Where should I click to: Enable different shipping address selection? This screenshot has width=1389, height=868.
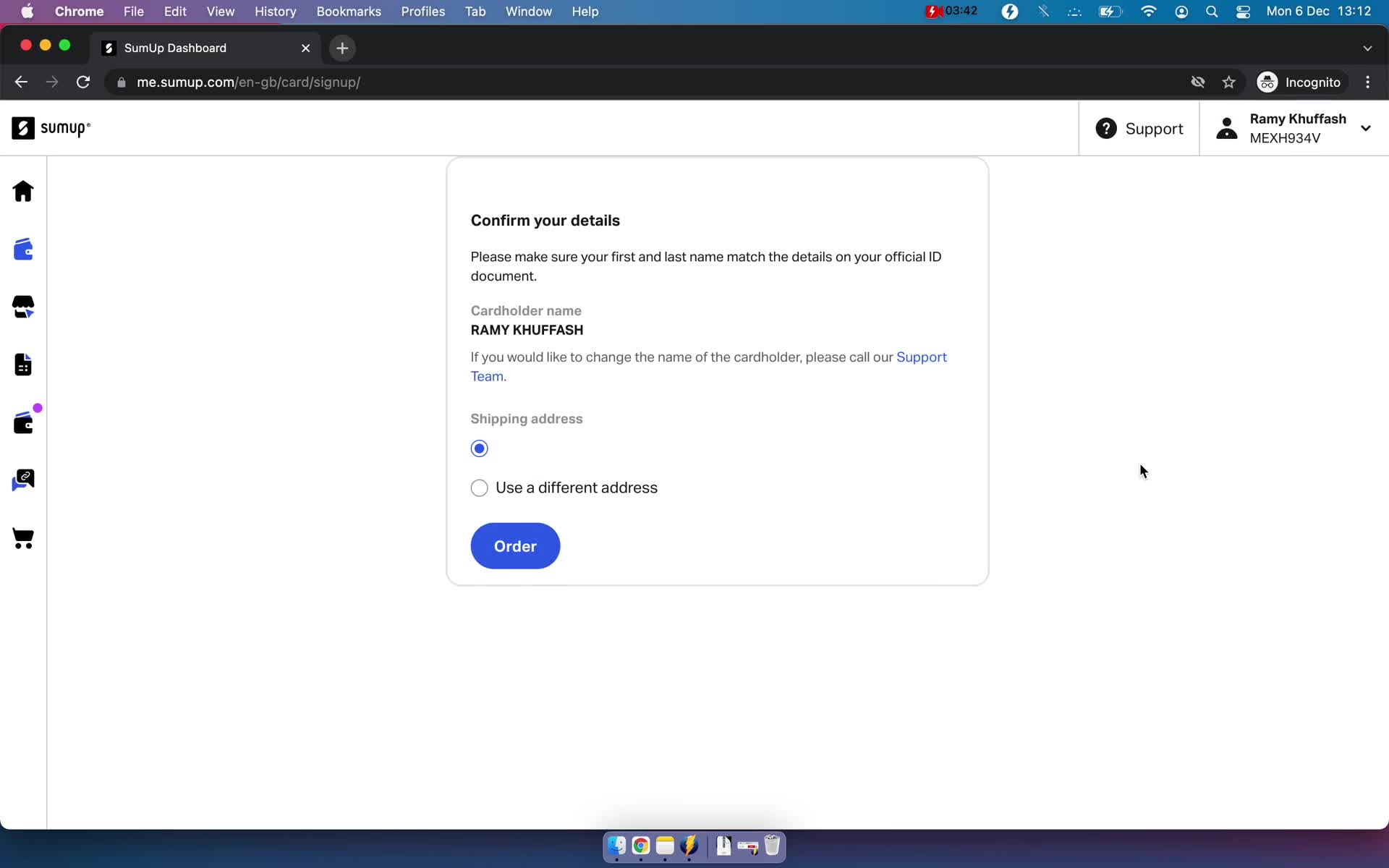pyautogui.click(x=479, y=487)
